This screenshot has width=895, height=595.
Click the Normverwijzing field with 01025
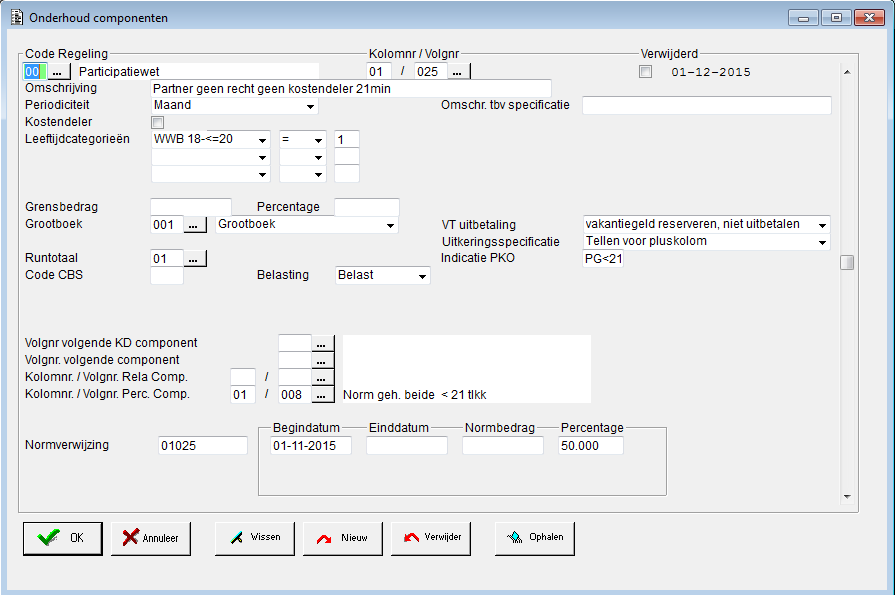[203, 445]
